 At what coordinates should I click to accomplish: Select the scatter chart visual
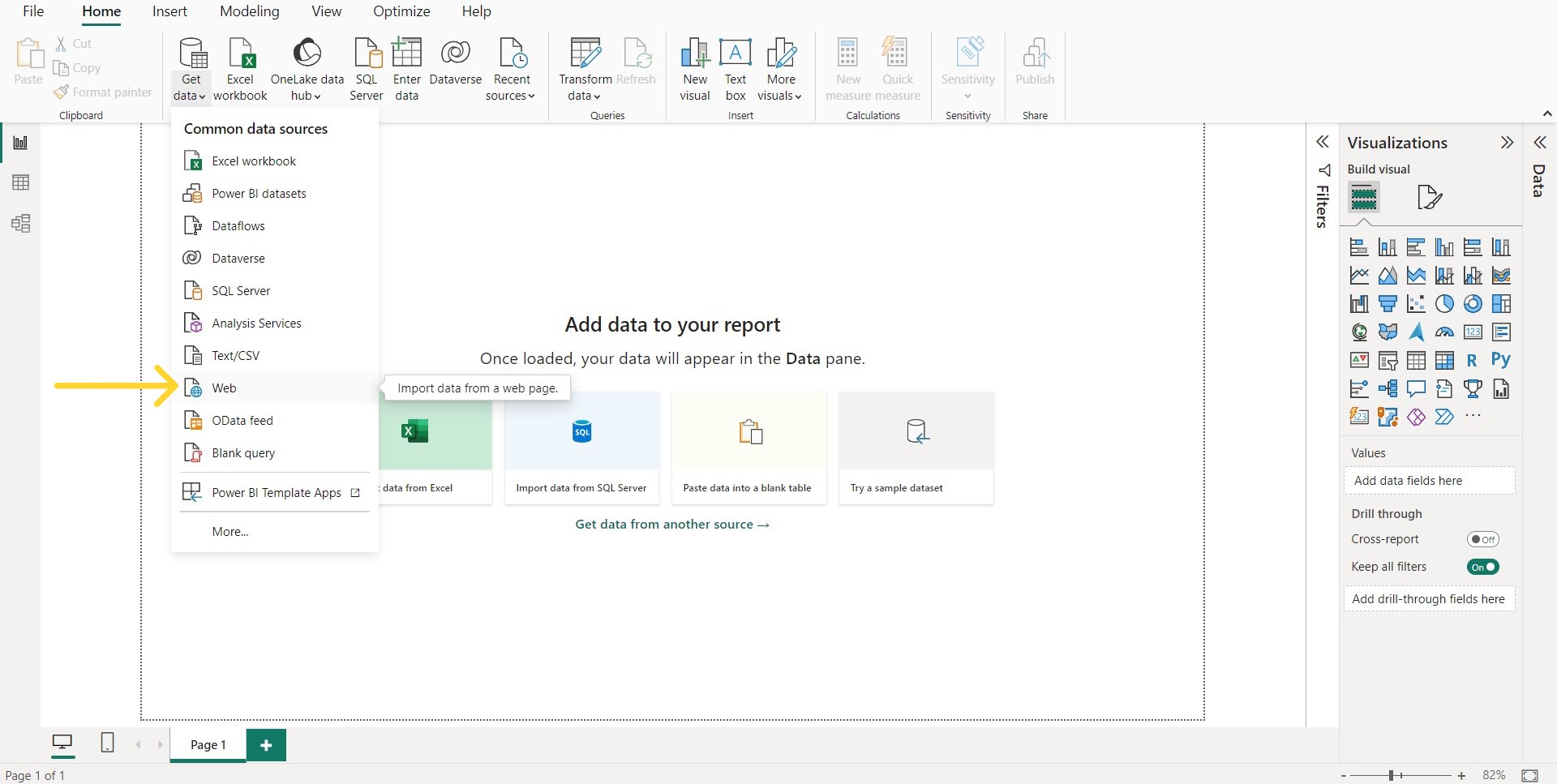tap(1416, 304)
